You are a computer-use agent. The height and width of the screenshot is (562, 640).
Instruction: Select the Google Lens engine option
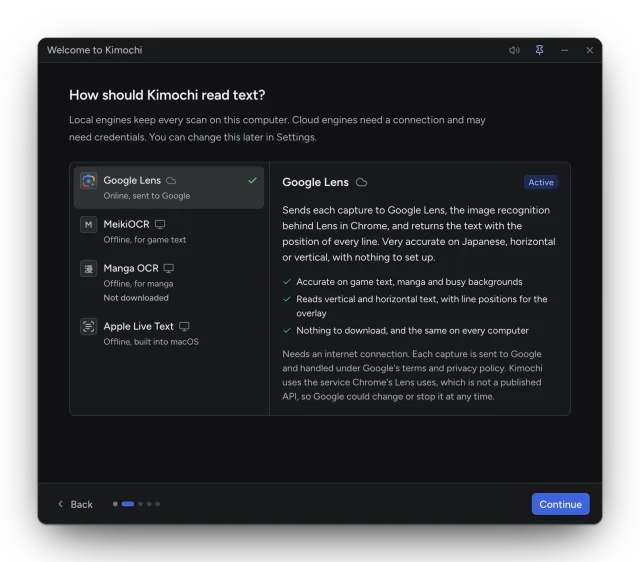[169, 188]
